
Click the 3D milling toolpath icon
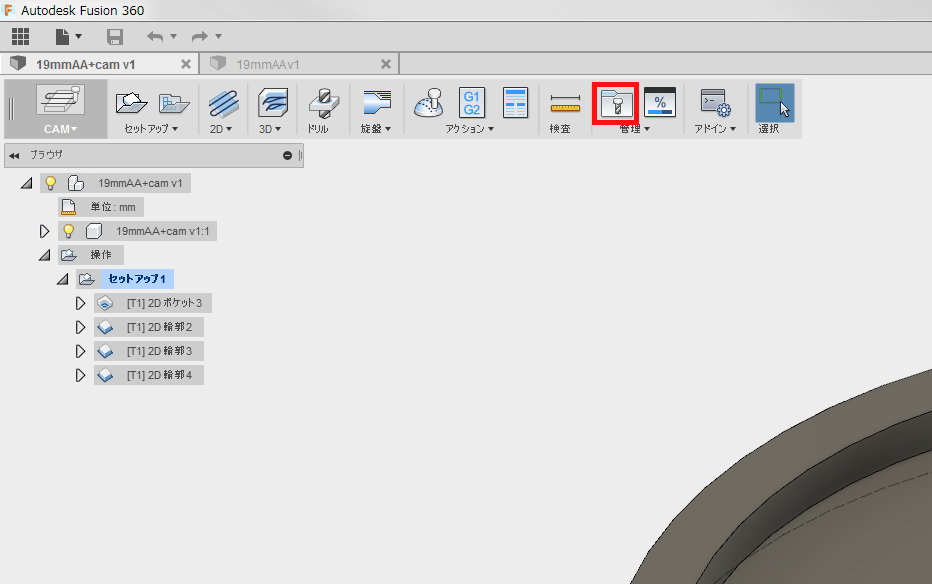point(273,103)
